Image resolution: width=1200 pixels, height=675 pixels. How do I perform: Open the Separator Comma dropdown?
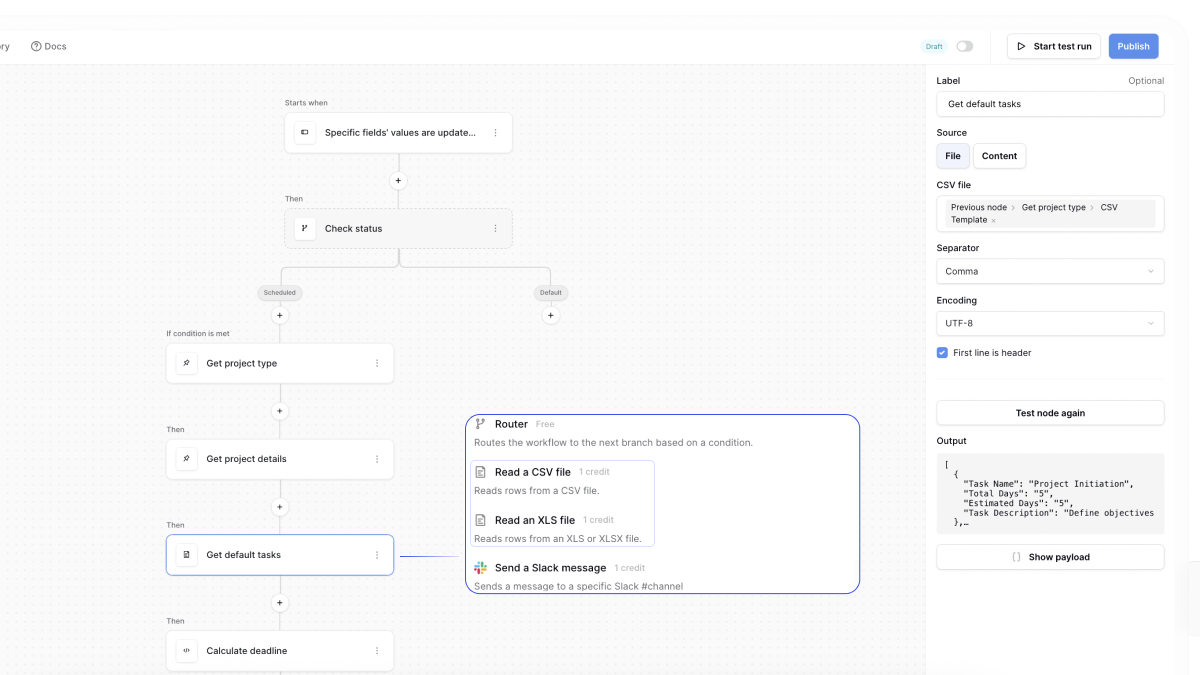pyautogui.click(x=1050, y=271)
